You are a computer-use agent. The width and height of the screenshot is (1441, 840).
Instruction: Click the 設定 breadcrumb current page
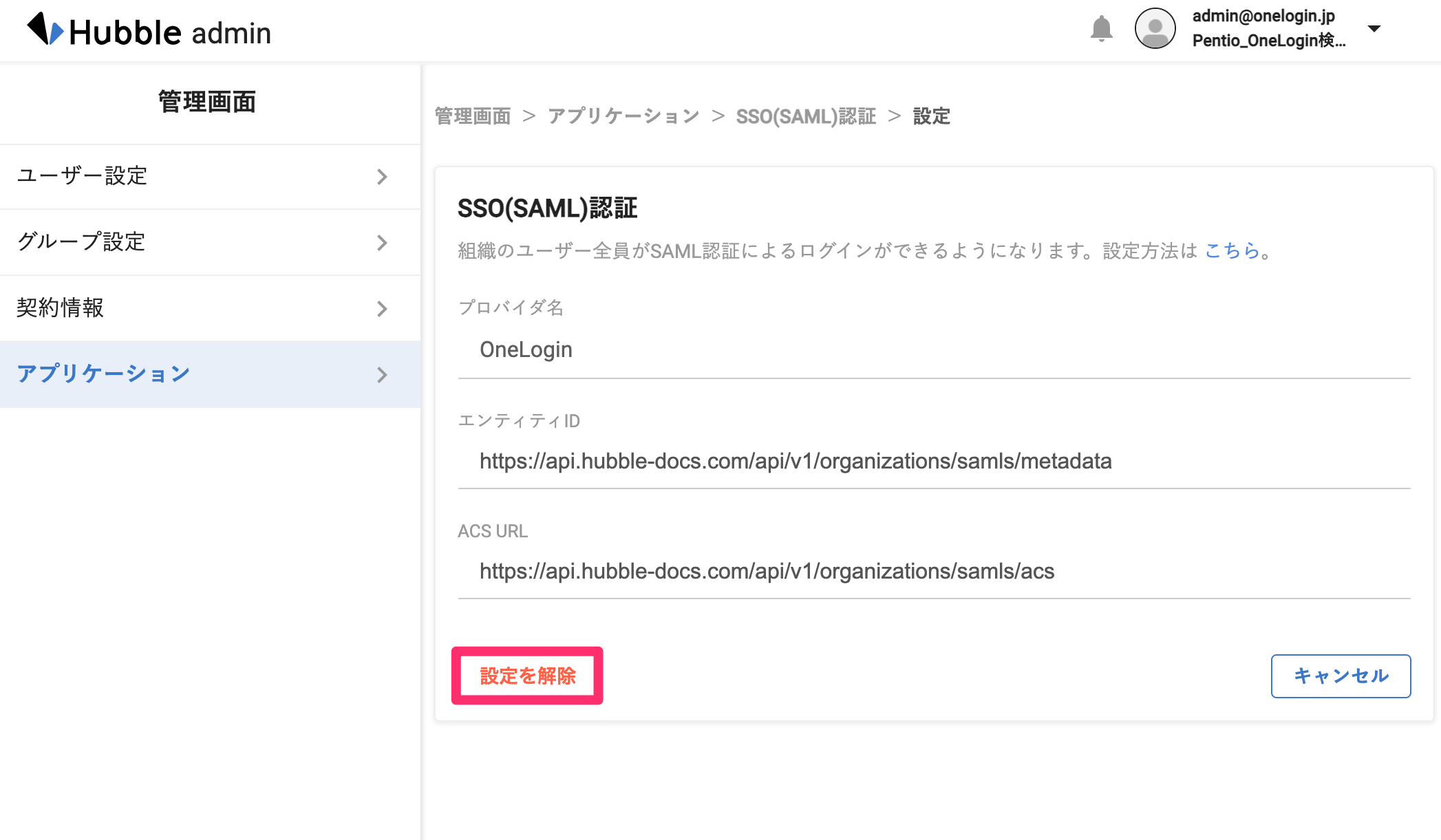932,116
